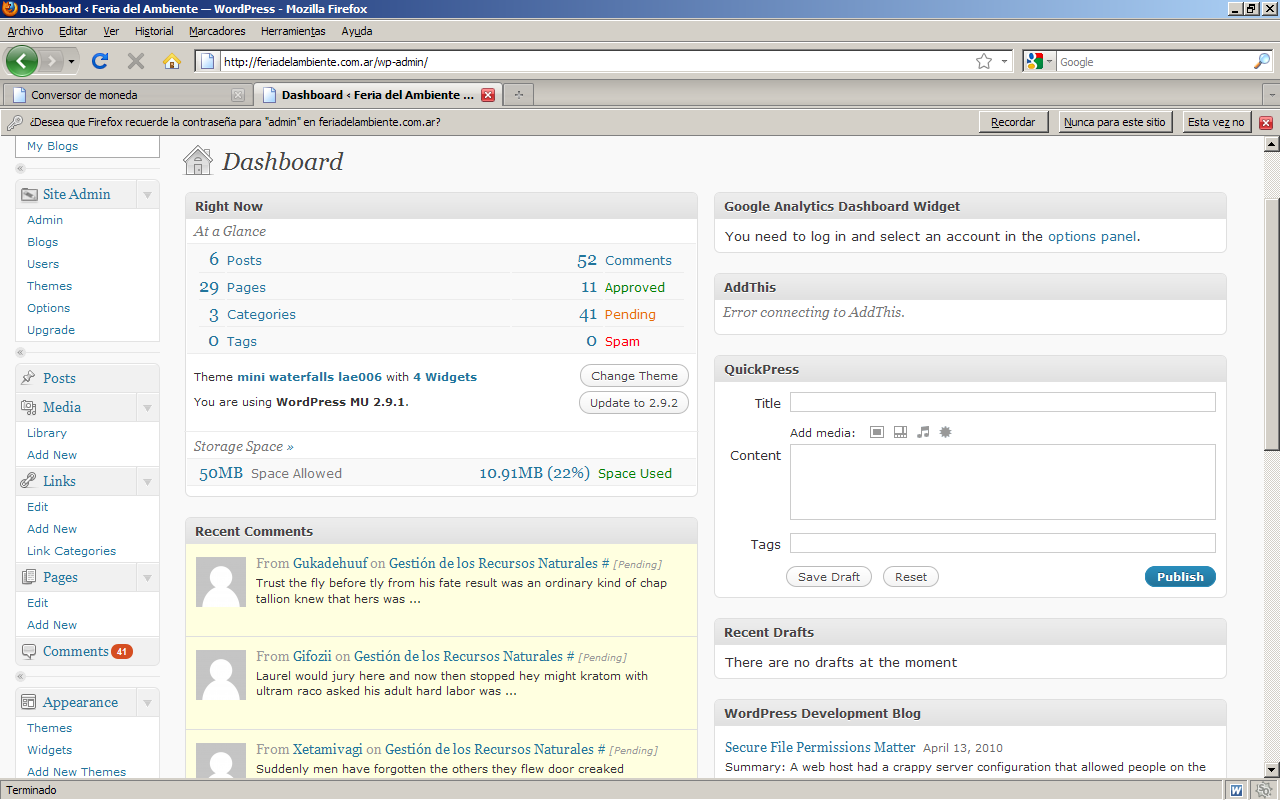Open the options panel link
Image resolution: width=1280 pixels, height=800 pixels.
[1092, 237]
